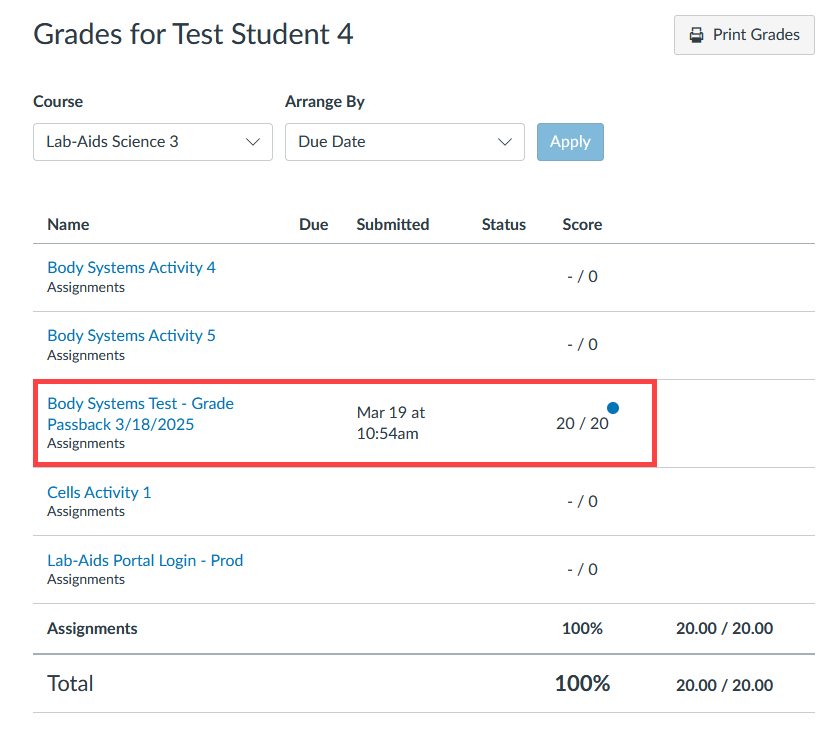This screenshot has width=818, height=730.
Task: Open the Lab-Aids Science 3 course dropdown
Action: coord(152,142)
